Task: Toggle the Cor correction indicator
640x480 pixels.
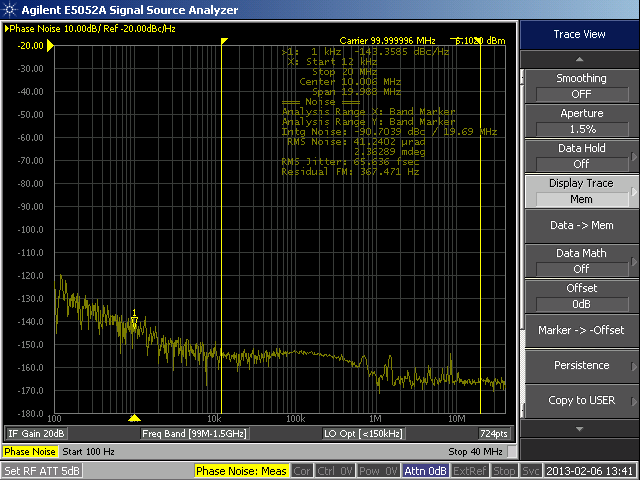Action: click(x=302, y=470)
